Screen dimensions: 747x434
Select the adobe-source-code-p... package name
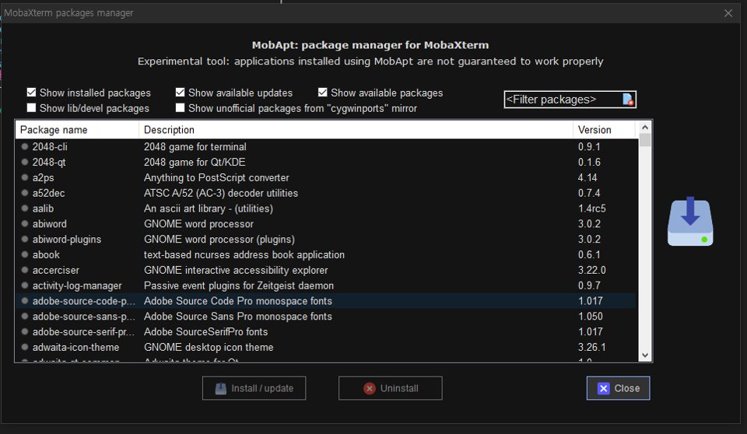click(83, 301)
